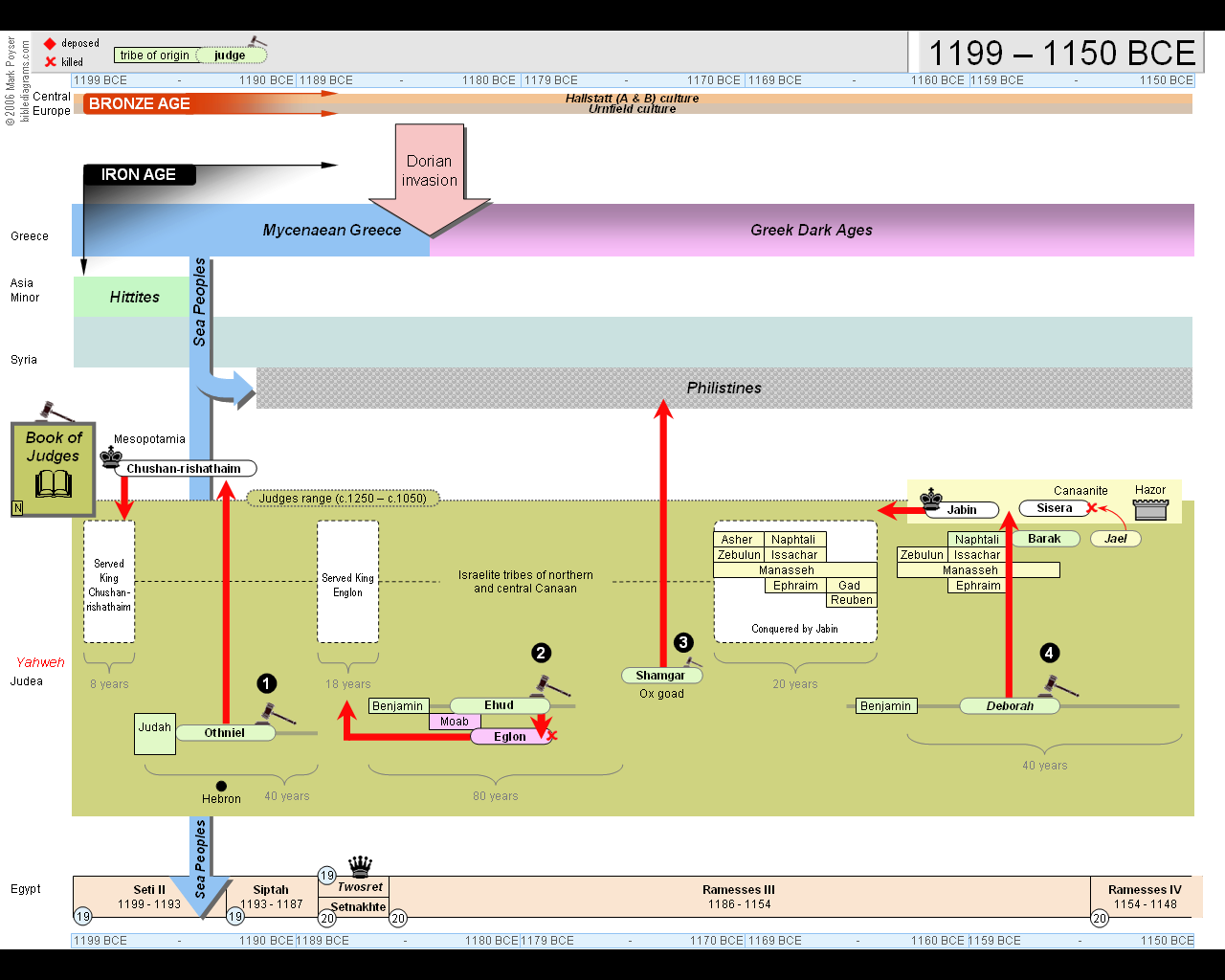Image resolution: width=1225 pixels, height=980 pixels.
Task: Click the Hazor castle icon
Action: pyautogui.click(x=1150, y=509)
